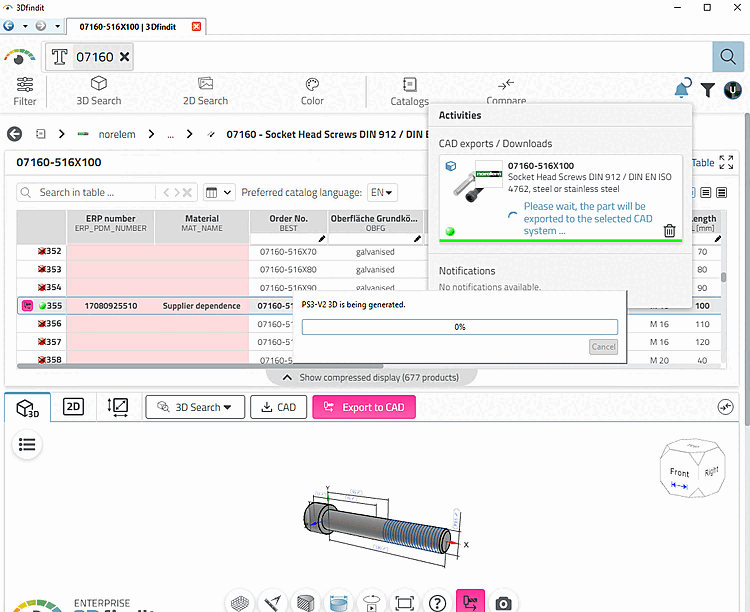Open the Filter settings panel
Screen dimensions: 750x612
[24, 91]
